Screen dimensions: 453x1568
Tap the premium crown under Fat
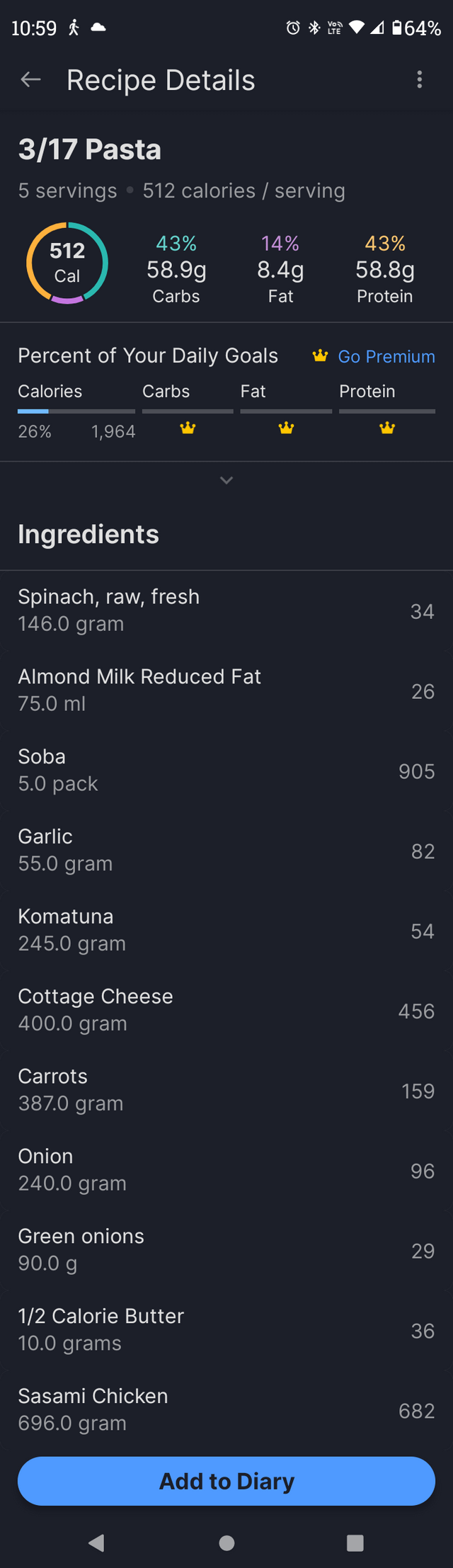tap(286, 428)
